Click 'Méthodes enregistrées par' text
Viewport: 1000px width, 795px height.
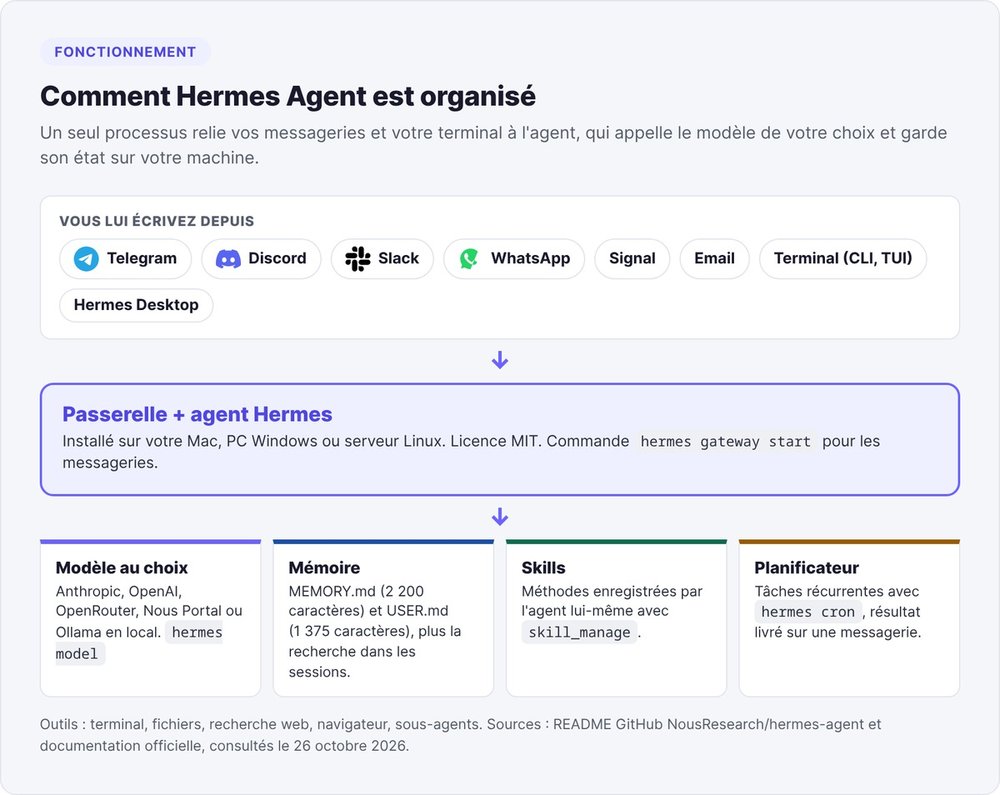click(612, 591)
